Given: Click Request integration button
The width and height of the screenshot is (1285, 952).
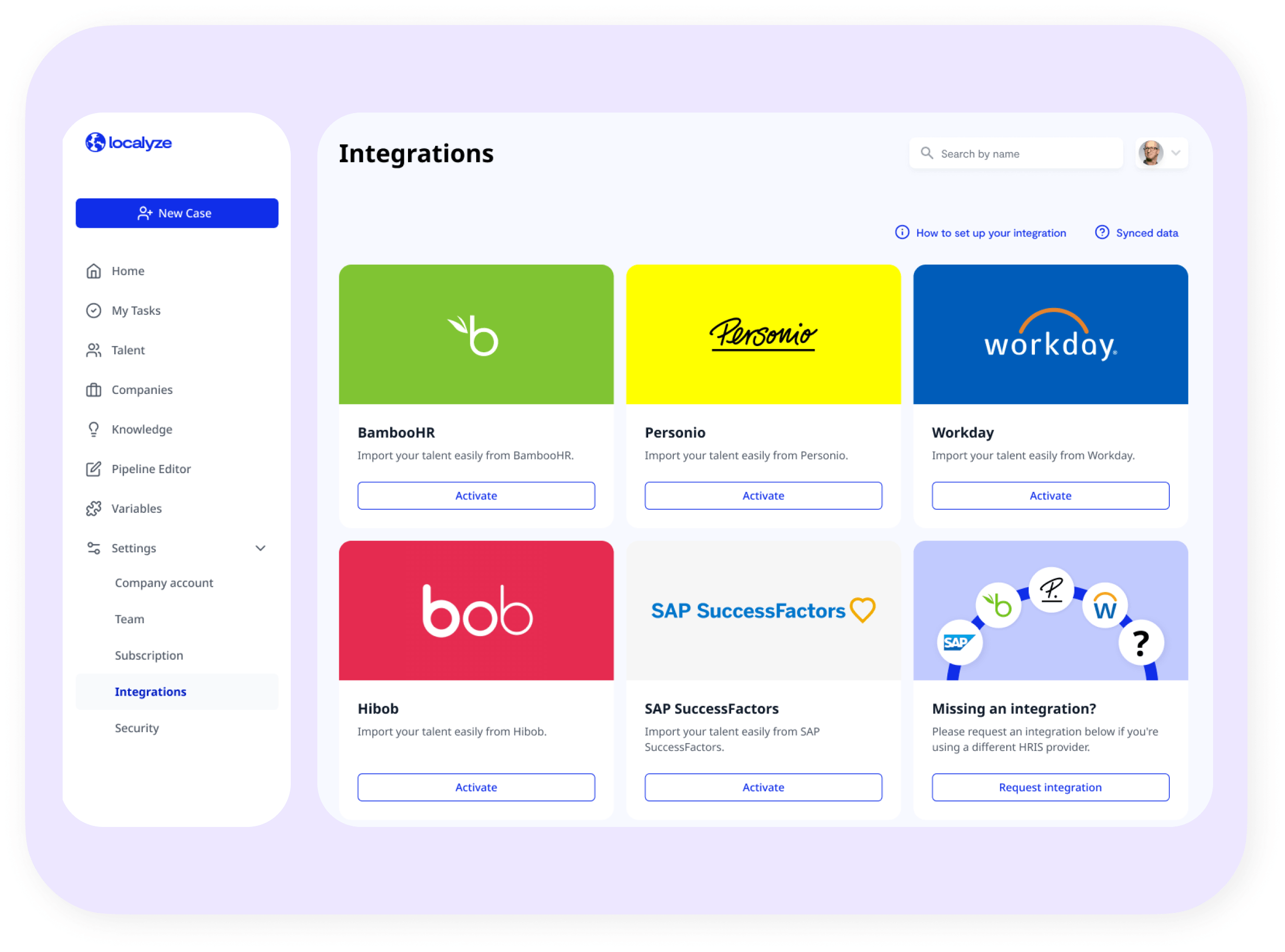Looking at the screenshot, I should click(1050, 787).
